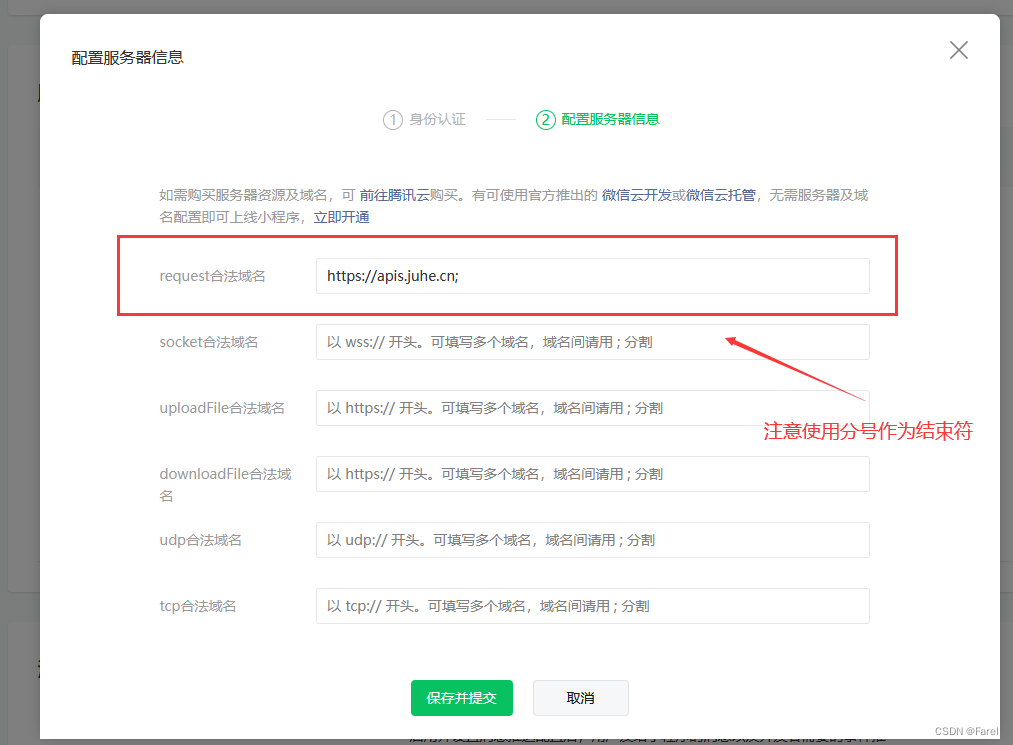
Task: Click the red annotation 注意使用分号作为结束符
Action: click(x=869, y=432)
